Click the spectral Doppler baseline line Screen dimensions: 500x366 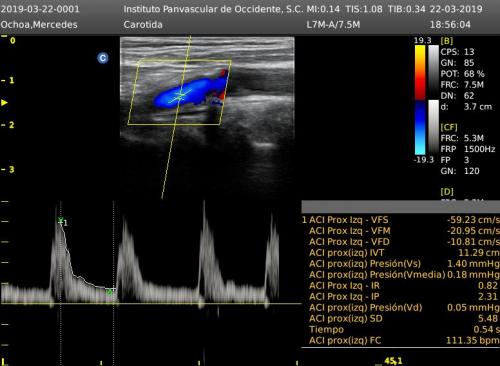point(151,303)
